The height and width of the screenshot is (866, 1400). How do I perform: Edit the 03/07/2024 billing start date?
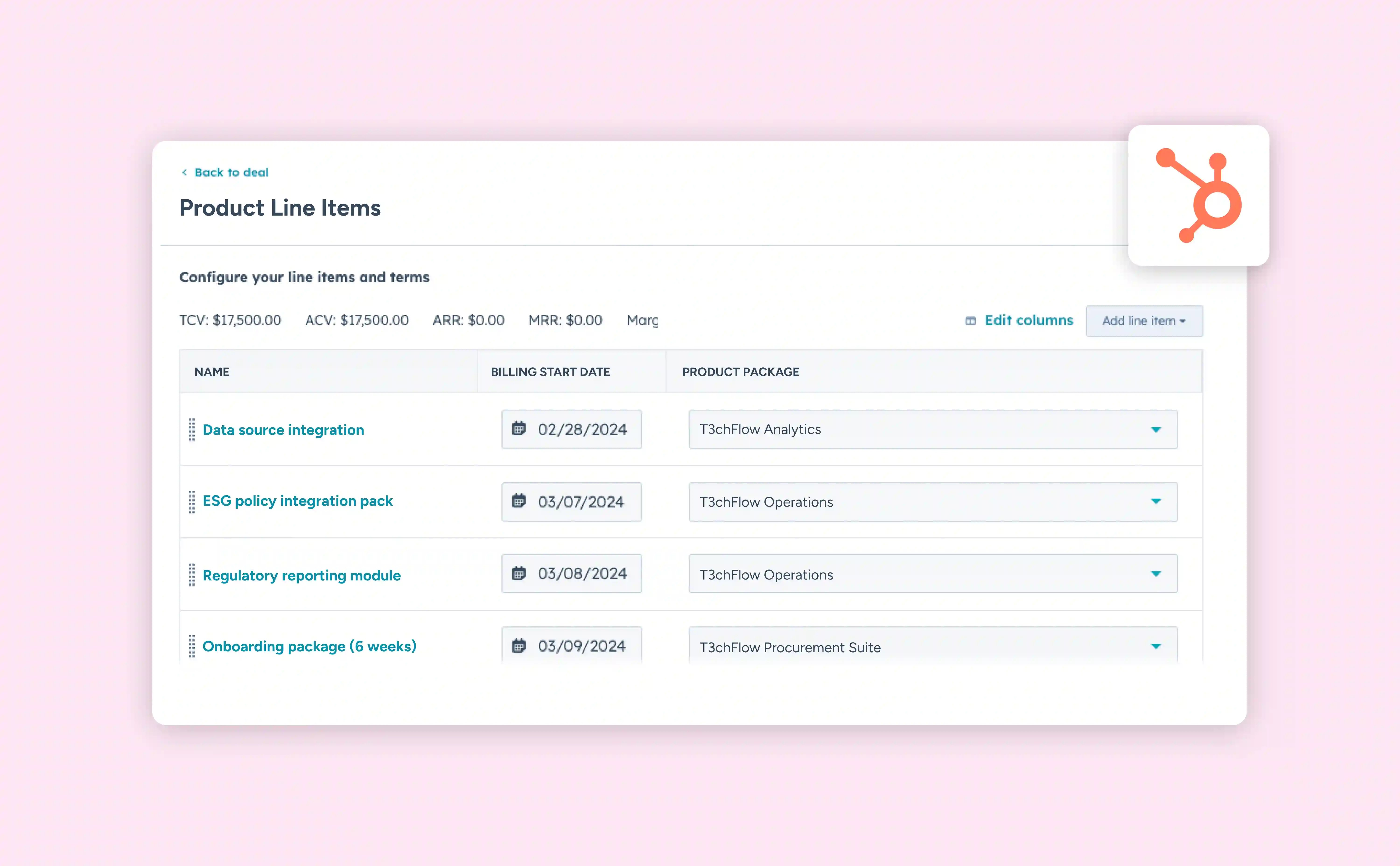[572, 502]
